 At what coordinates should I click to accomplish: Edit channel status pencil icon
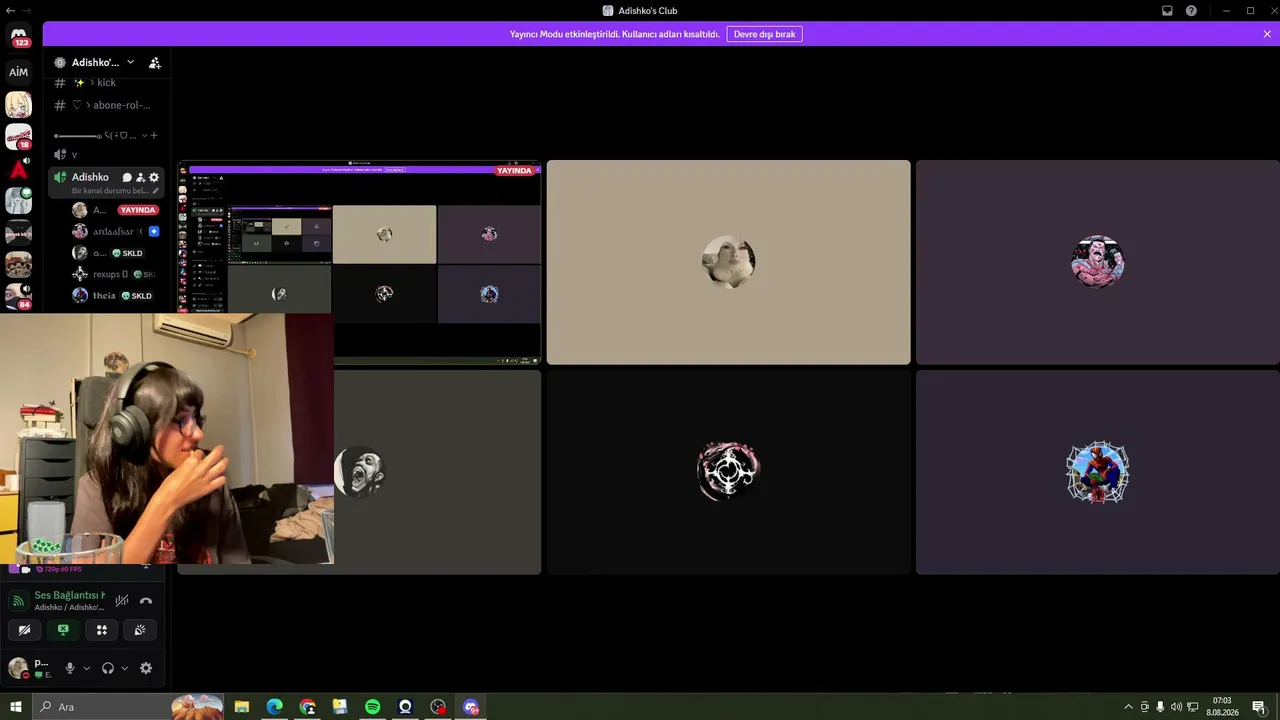point(155,190)
